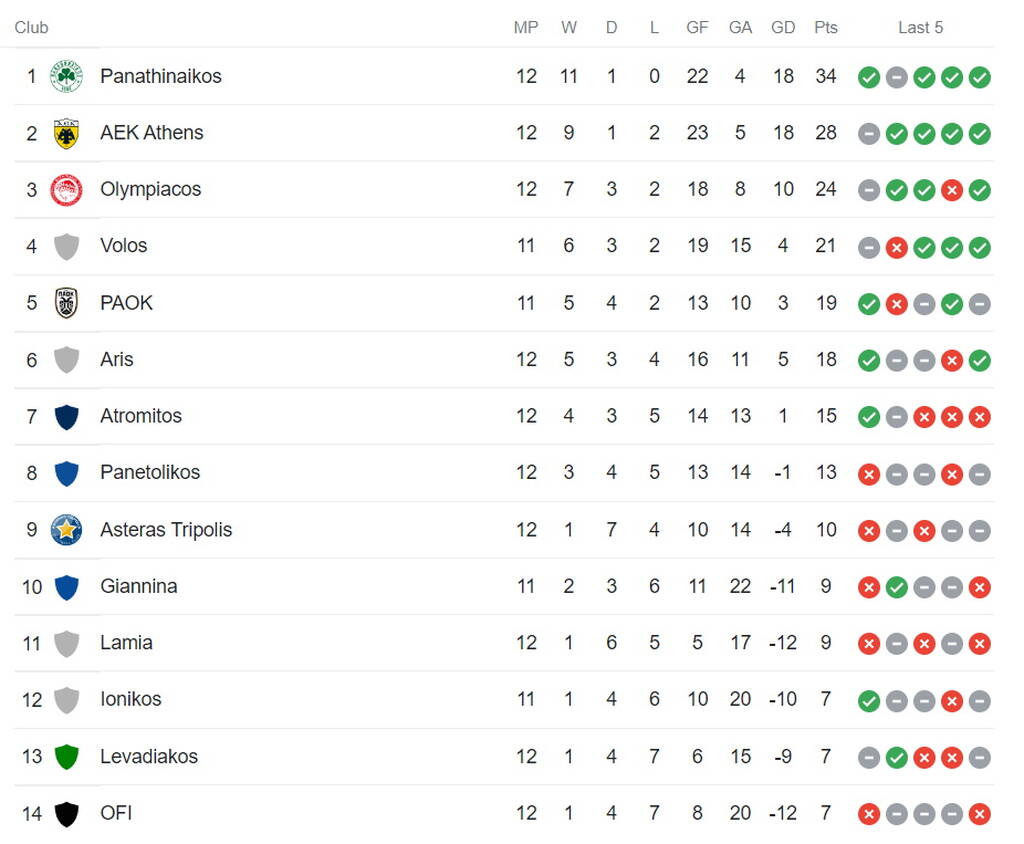The width and height of the screenshot is (1024, 844).
Task: Select the Asteras Tripolis team name
Action: click(x=166, y=529)
